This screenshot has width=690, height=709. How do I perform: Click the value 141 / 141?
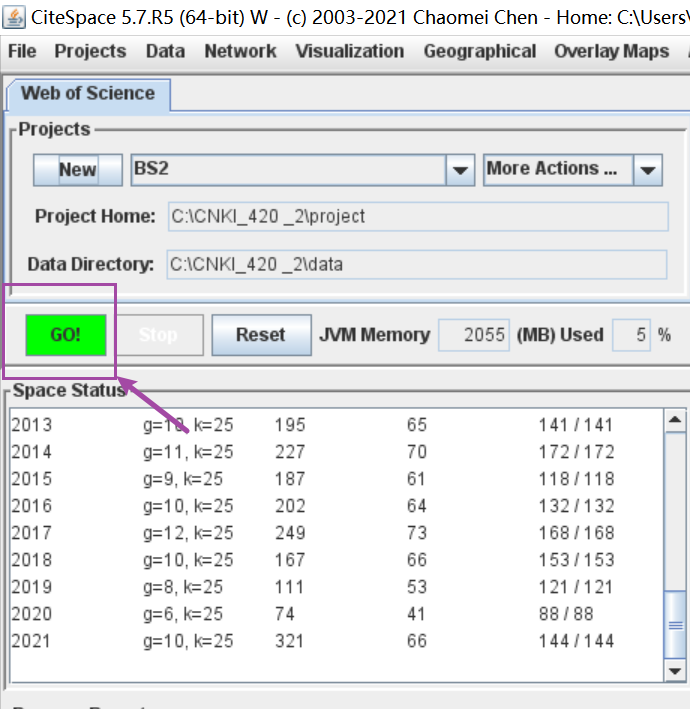click(576, 425)
